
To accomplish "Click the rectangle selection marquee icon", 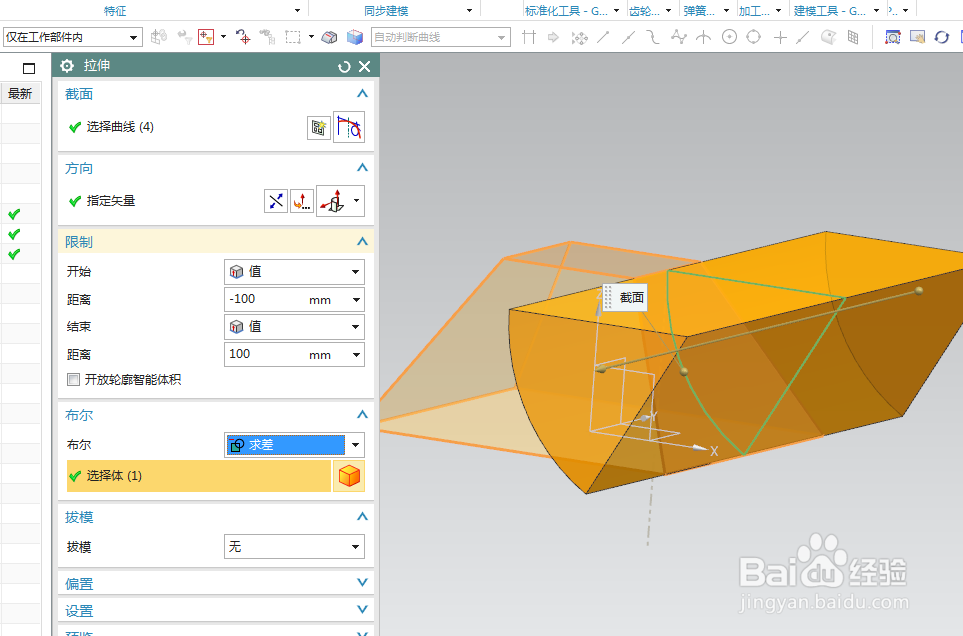I will [293, 37].
